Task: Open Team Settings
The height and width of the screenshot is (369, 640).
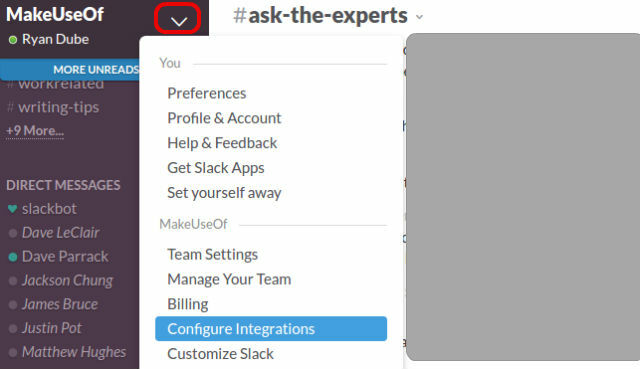Action: click(x=212, y=254)
